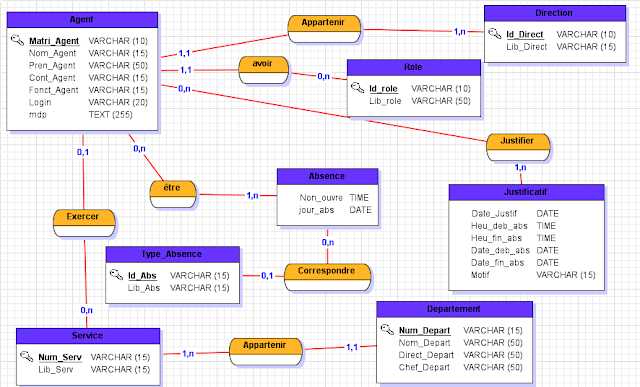Click the 1,n cardinality above Justificatif

tap(520, 167)
